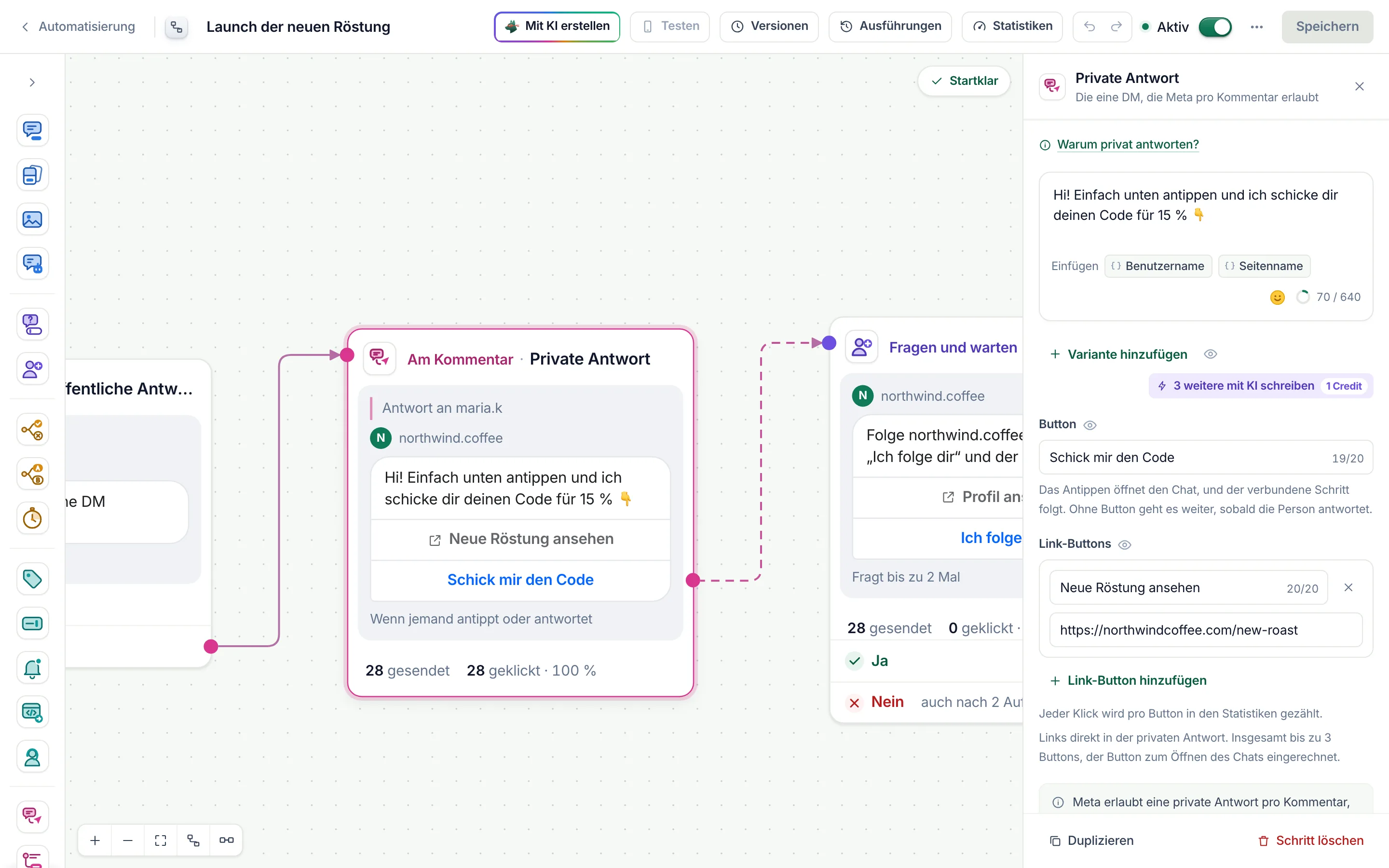Add the custom field step icon
The height and width of the screenshot is (868, 1389).
click(x=32, y=624)
